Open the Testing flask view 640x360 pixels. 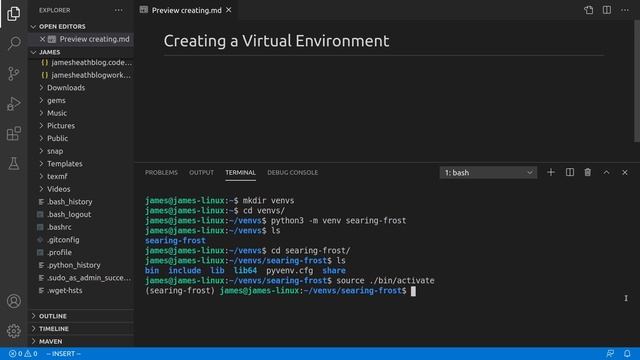tap(13, 163)
